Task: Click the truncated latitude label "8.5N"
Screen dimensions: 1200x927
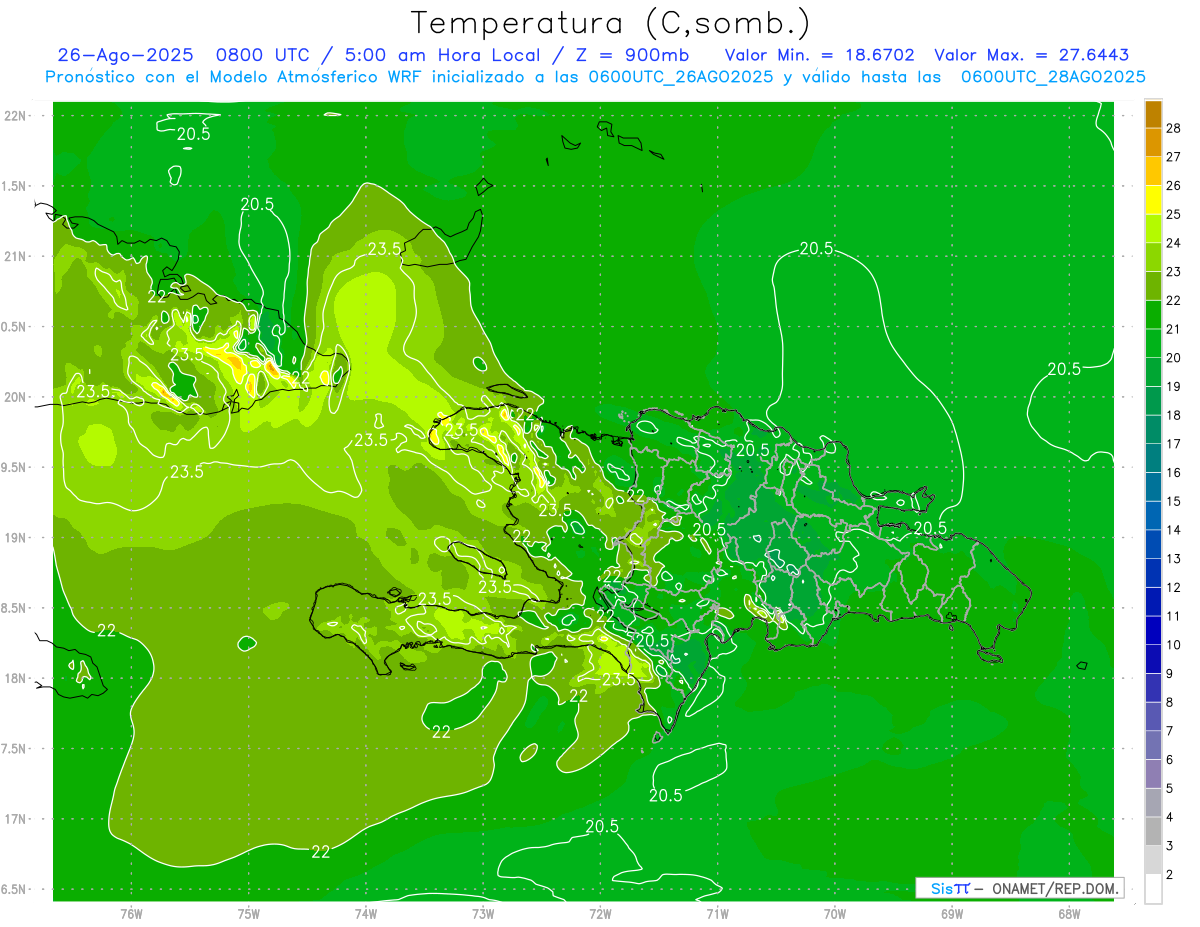Action: pyautogui.click(x=15, y=608)
